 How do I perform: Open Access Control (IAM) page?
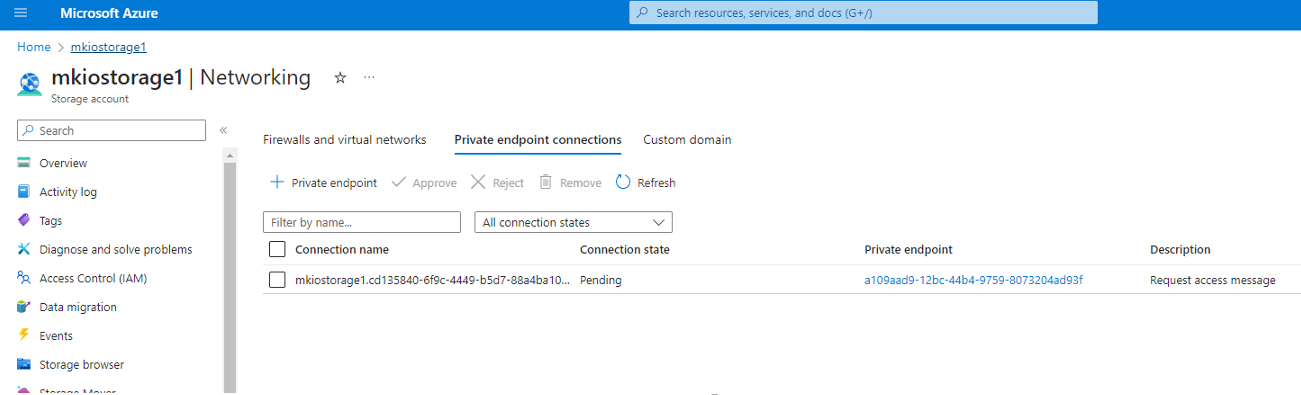pyautogui.click(x=93, y=278)
